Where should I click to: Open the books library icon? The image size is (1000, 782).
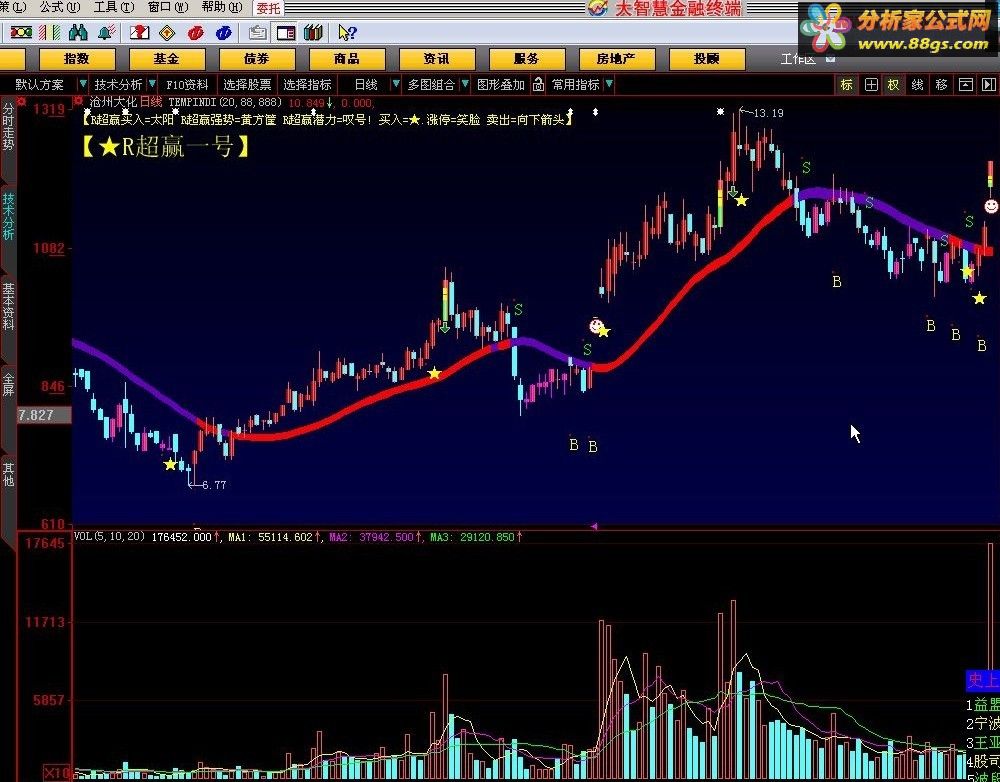(x=313, y=32)
